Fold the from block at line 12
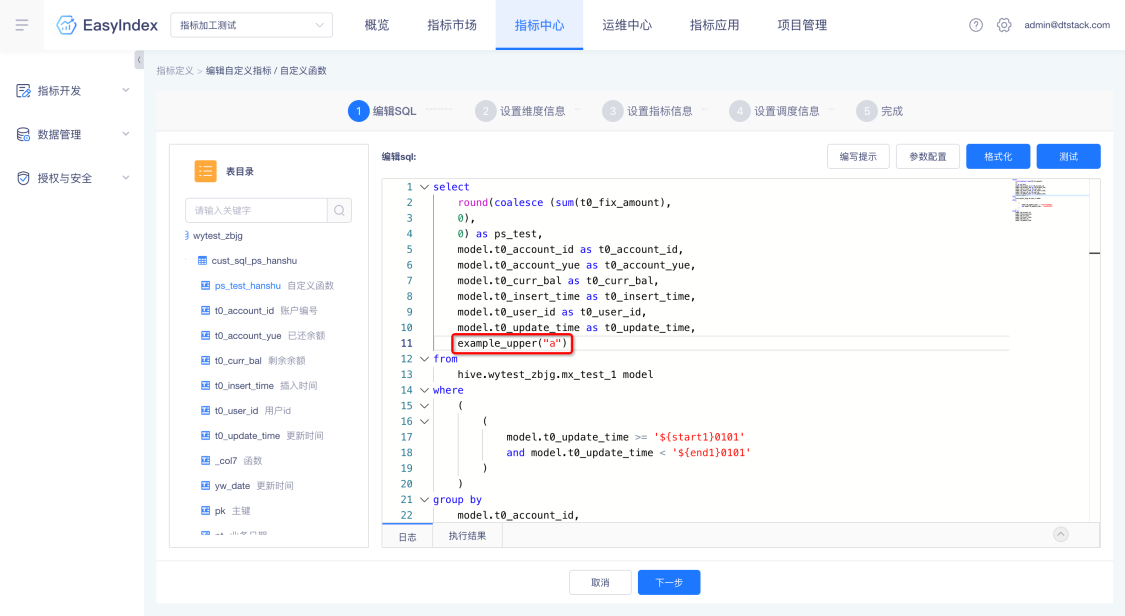1125x616 pixels. (x=424, y=359)
